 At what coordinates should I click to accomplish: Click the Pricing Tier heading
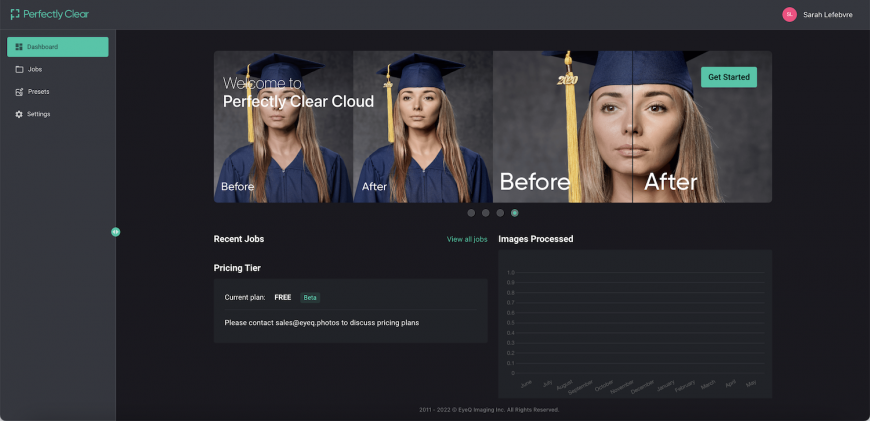click(x=237, y=268)
